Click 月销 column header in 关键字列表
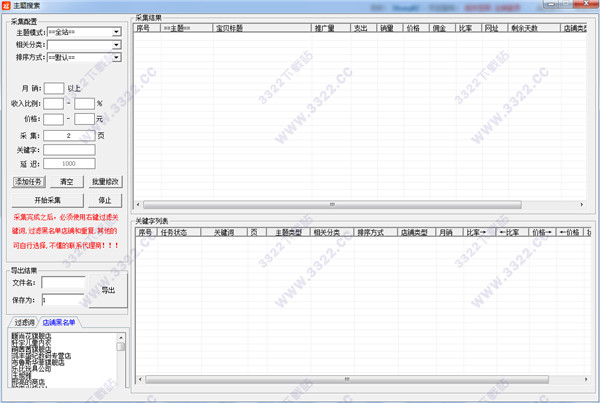This screenshot has width=600, height=403. pyautogui.click(x=450, y=232)
